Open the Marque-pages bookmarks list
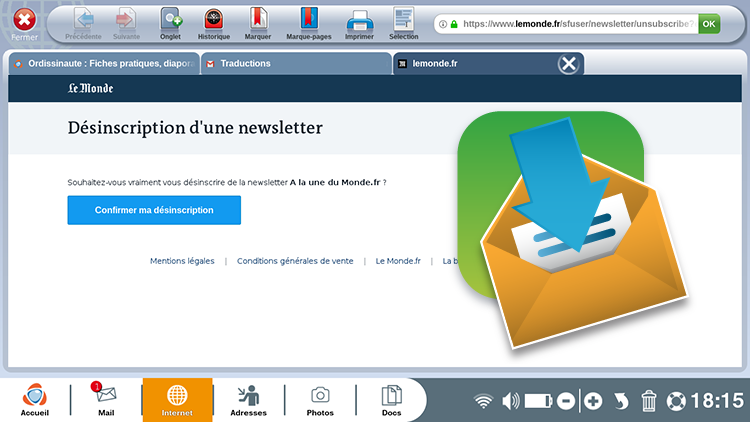Image resolution: width=750 pixels, height=422 pixels. tap(309, 23)
